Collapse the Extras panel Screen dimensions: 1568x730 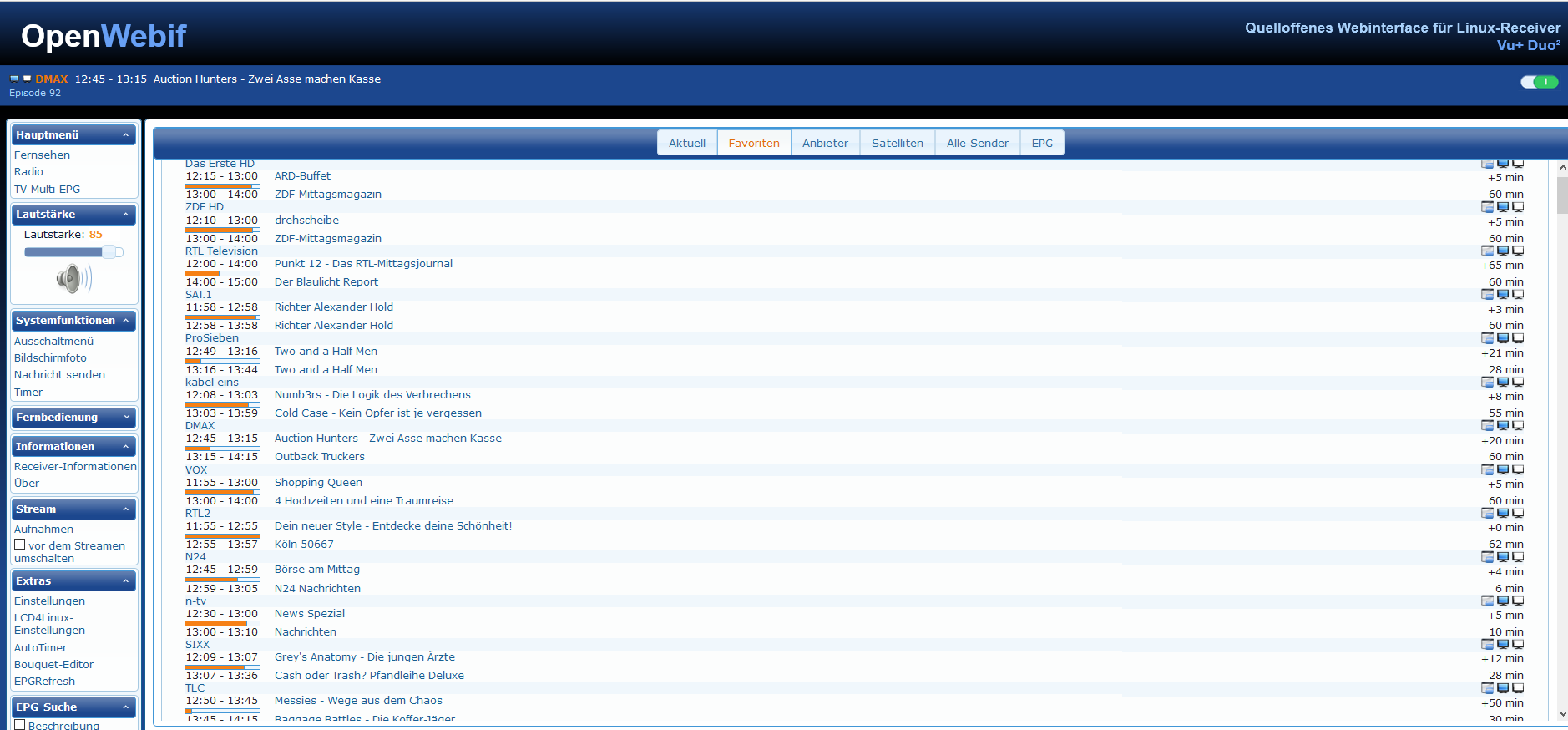coord(126,581)
